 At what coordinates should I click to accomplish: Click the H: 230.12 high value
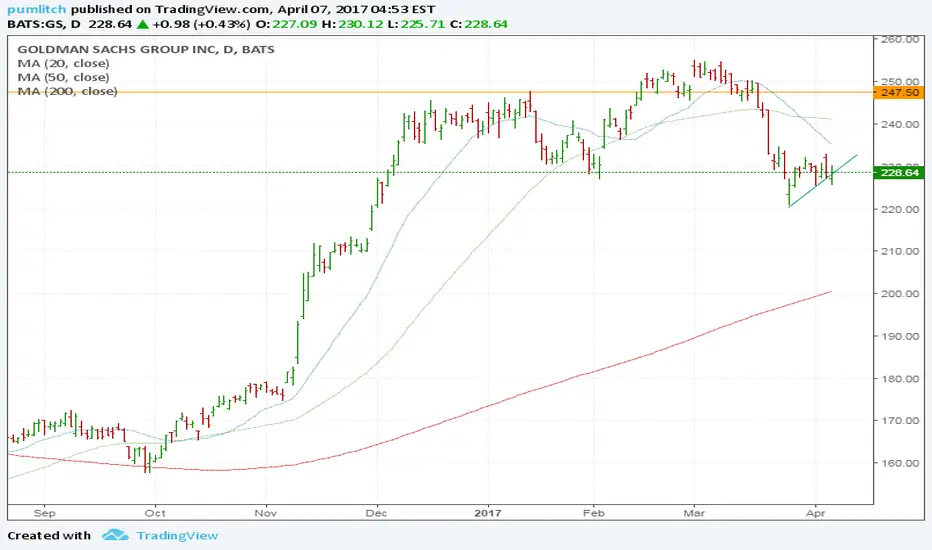point(352,24)
